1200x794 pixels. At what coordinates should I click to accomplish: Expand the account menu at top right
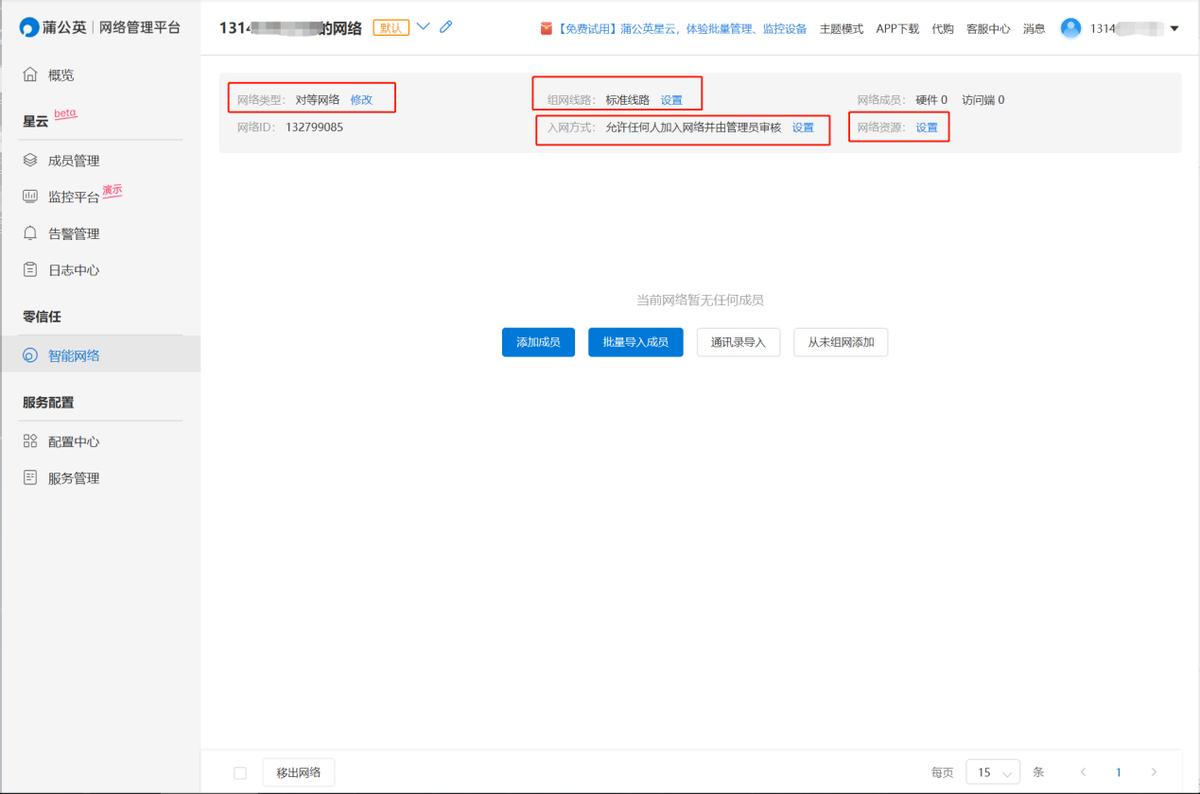click(x=1173, y=28)
